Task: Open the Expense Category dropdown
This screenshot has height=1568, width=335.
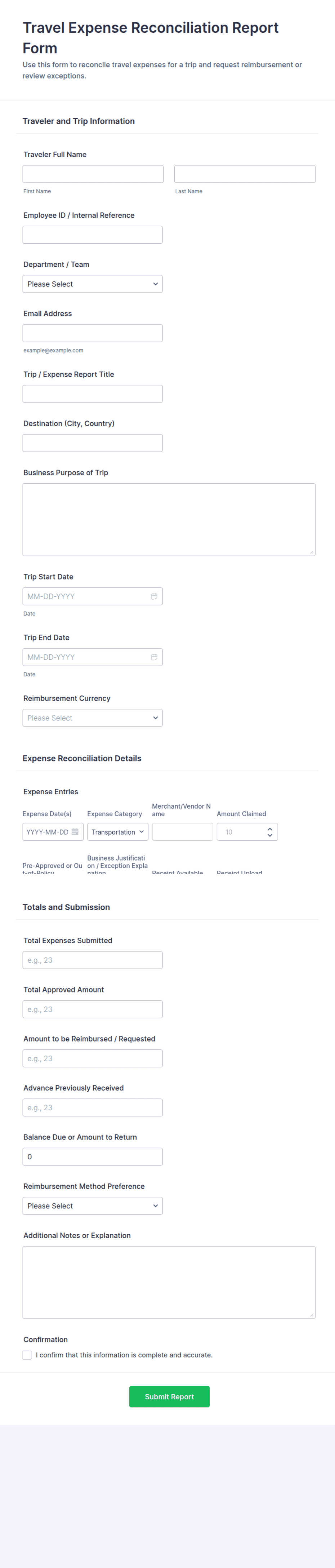Action: tap(117, 831)
